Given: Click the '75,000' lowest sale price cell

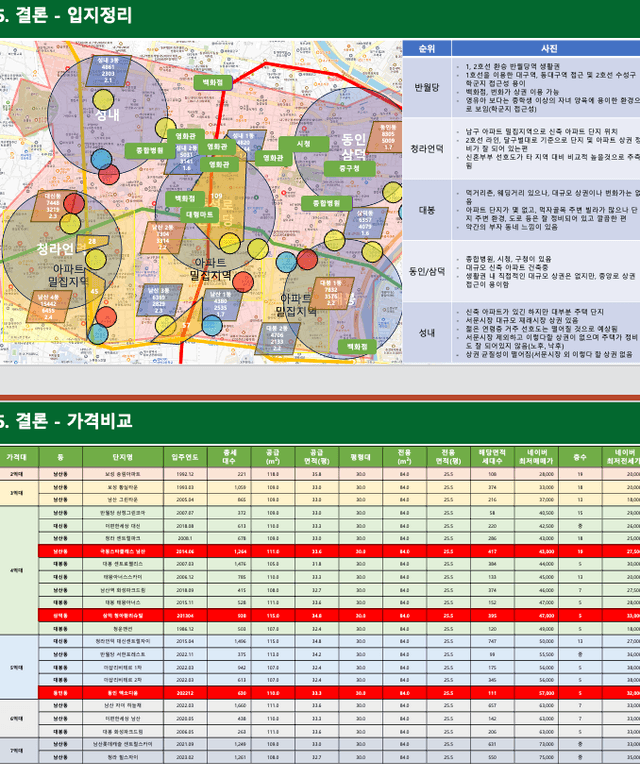Looking at the screenshot, I should tap(536, 757).
